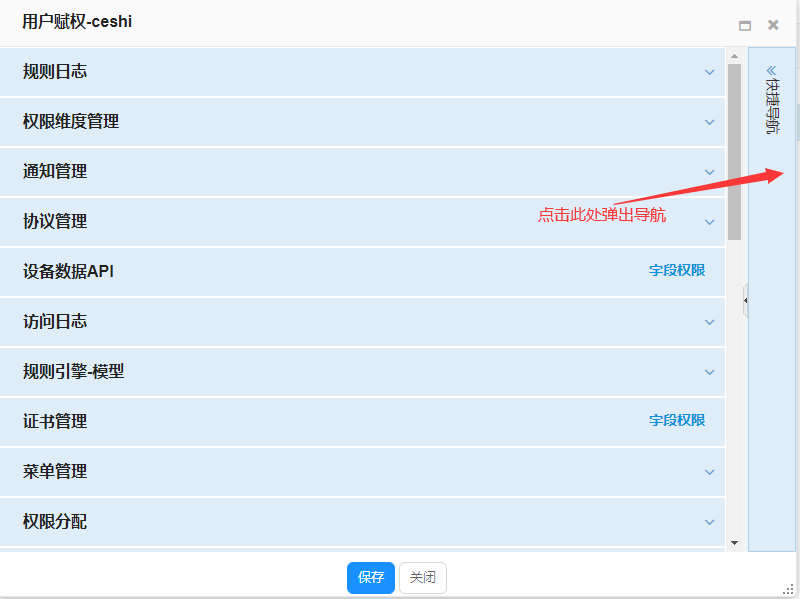Expand the 通知管理 section chevron

709,172
